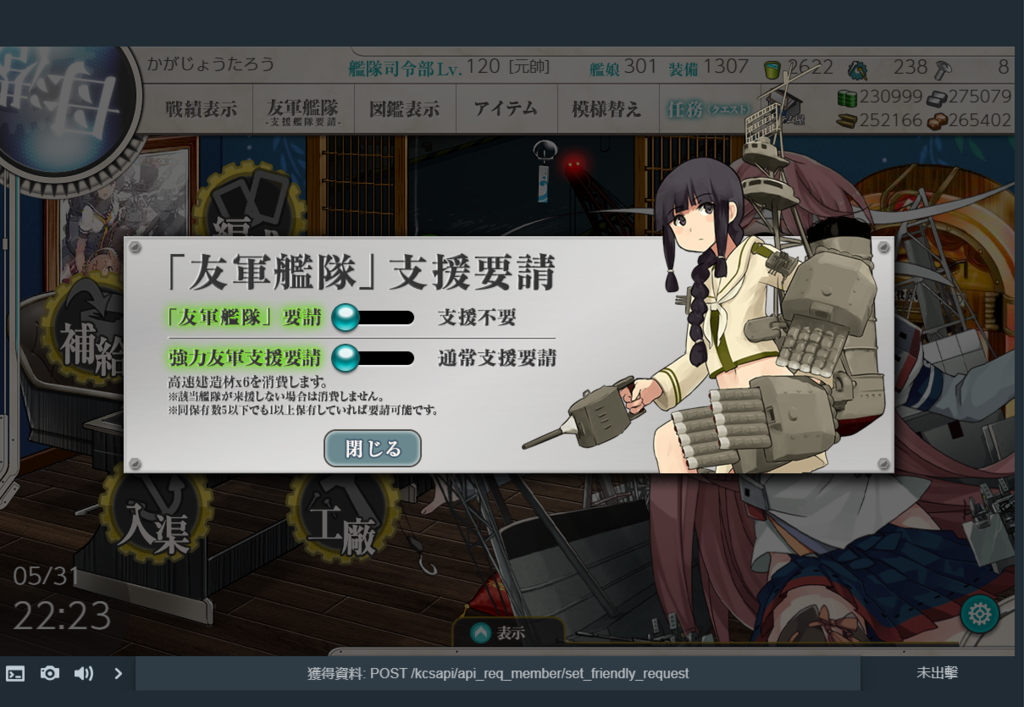The height and width of the screenshot is (707, 1024).
Task: Open the 図鑑表示 encyclopedia menu
Action: coord(404,109)
